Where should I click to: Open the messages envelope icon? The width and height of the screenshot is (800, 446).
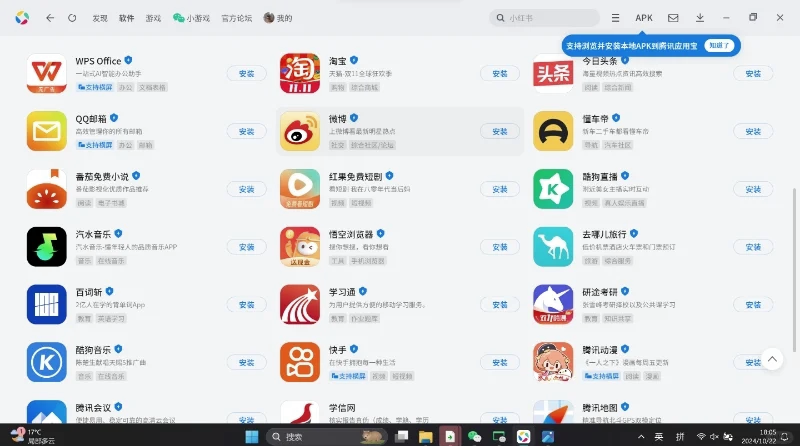coord(673,18)
